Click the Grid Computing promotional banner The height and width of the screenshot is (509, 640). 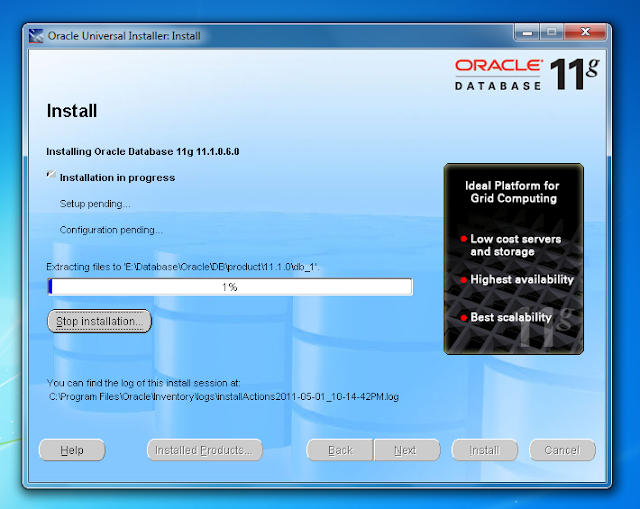pos(513,259)
